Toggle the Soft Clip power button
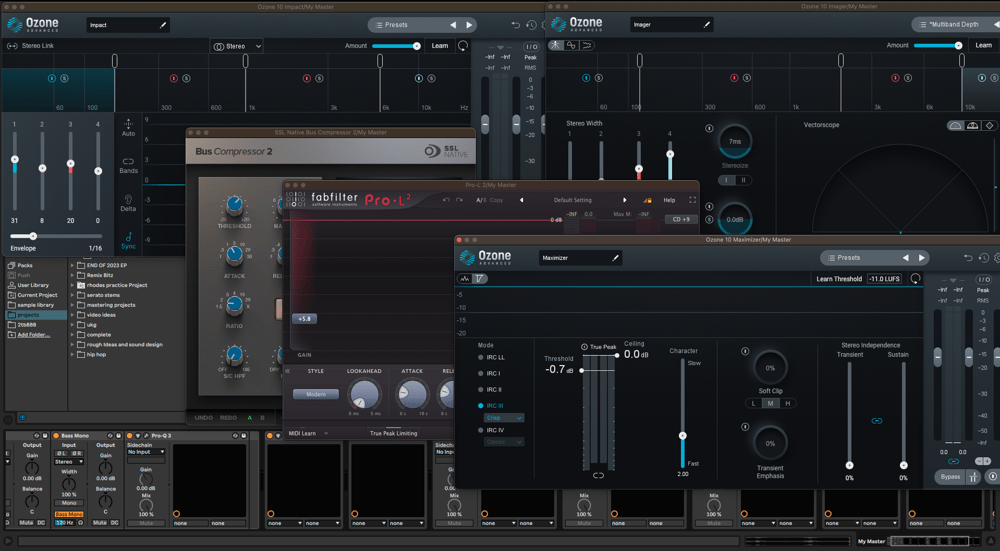1000x551 pixels. point(745,351)
